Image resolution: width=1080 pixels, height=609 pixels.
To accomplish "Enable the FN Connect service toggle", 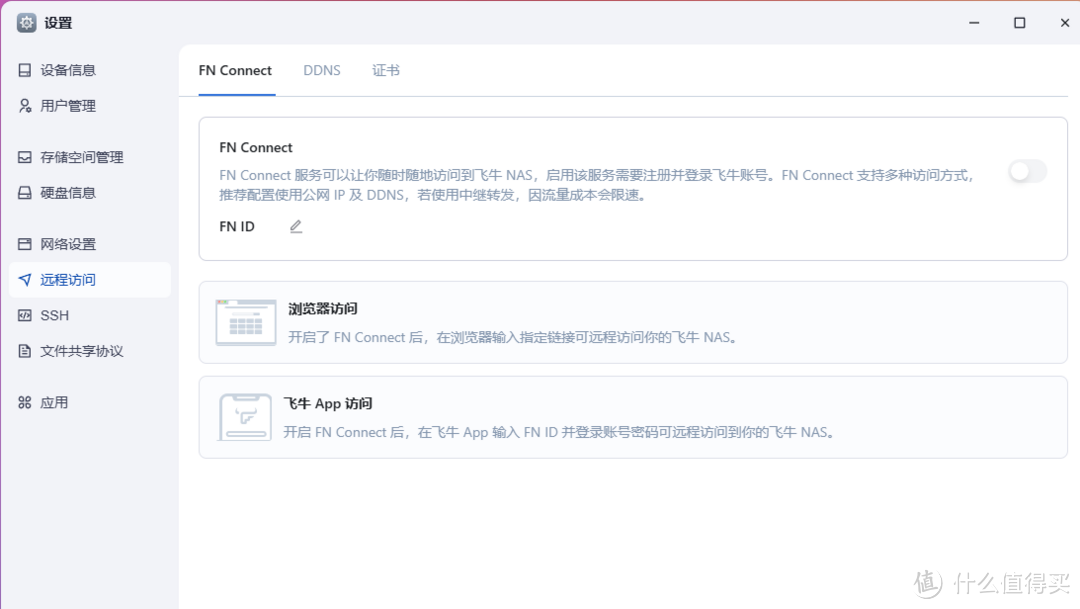I will point(1027,172).
